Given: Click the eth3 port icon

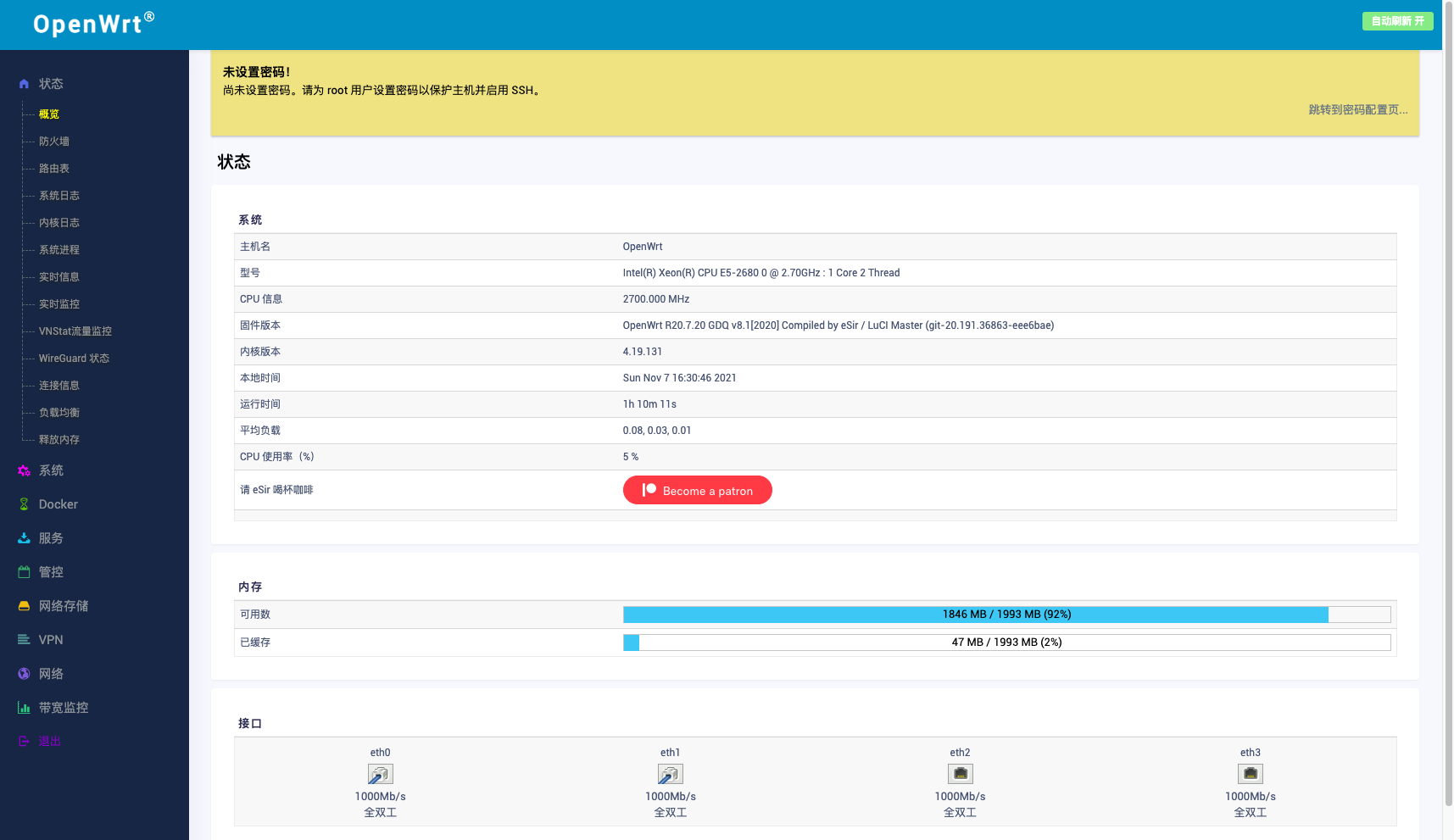Looking at the screenshot, I should pos(1250,774).
